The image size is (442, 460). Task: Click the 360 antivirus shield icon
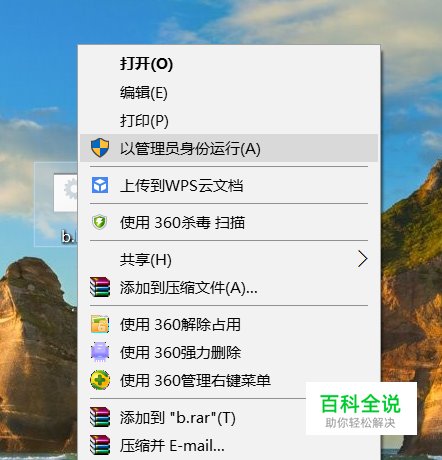99,223
